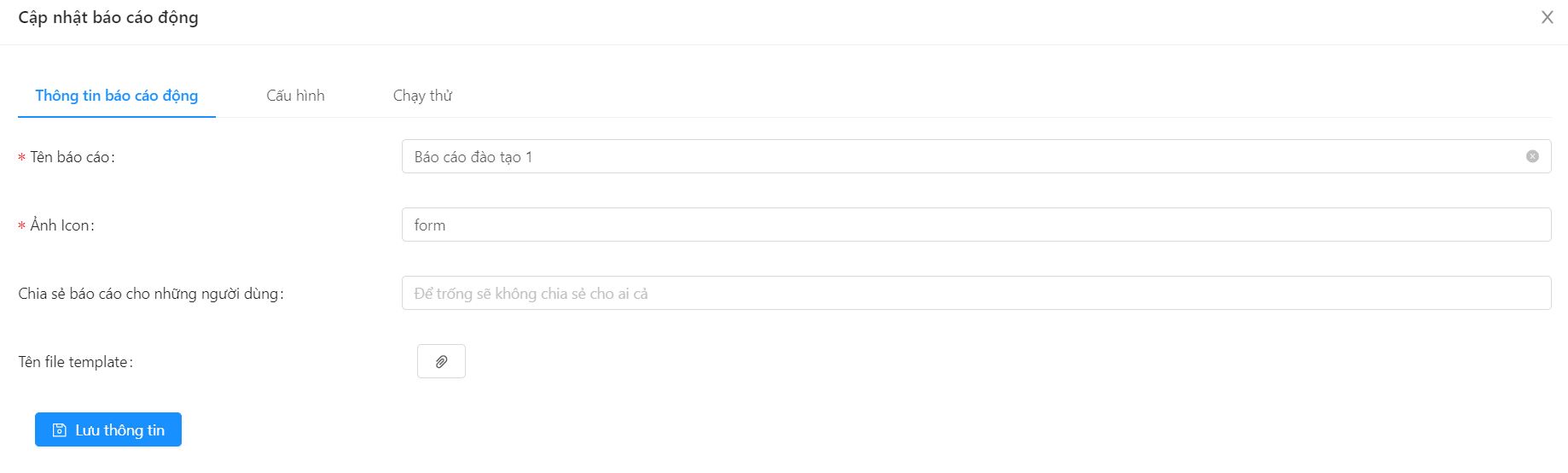Click the floppy disk save icon

(60, 430)
